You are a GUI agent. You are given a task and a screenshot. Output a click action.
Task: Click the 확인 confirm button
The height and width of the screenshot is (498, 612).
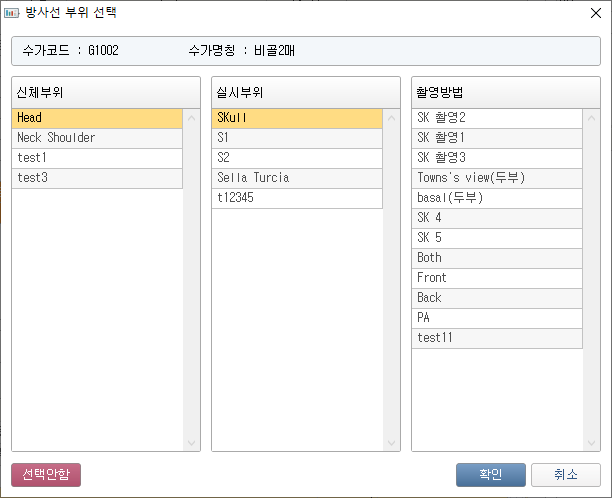[490, 474]
